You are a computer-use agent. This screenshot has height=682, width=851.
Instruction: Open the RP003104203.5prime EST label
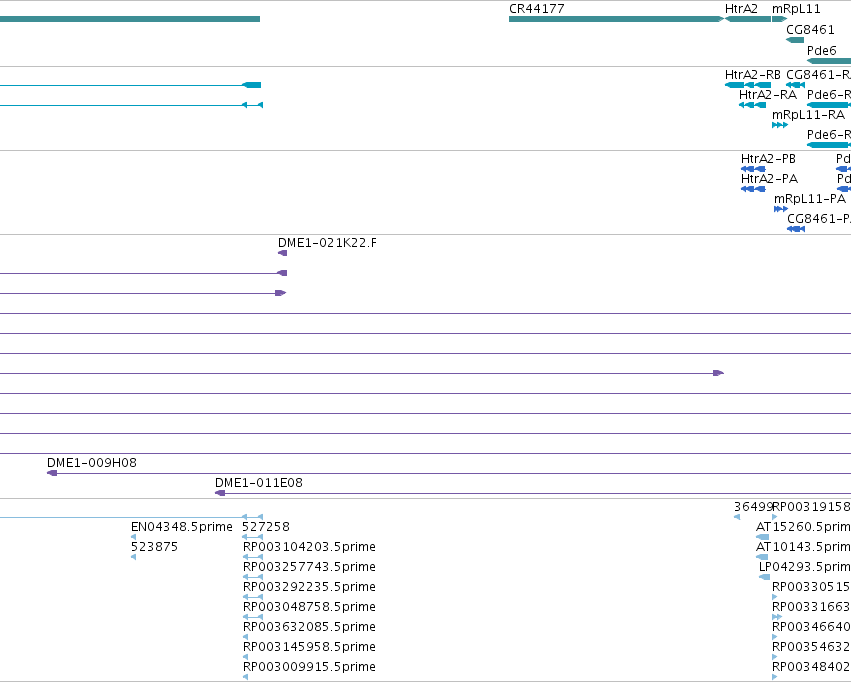pos(309,547)
